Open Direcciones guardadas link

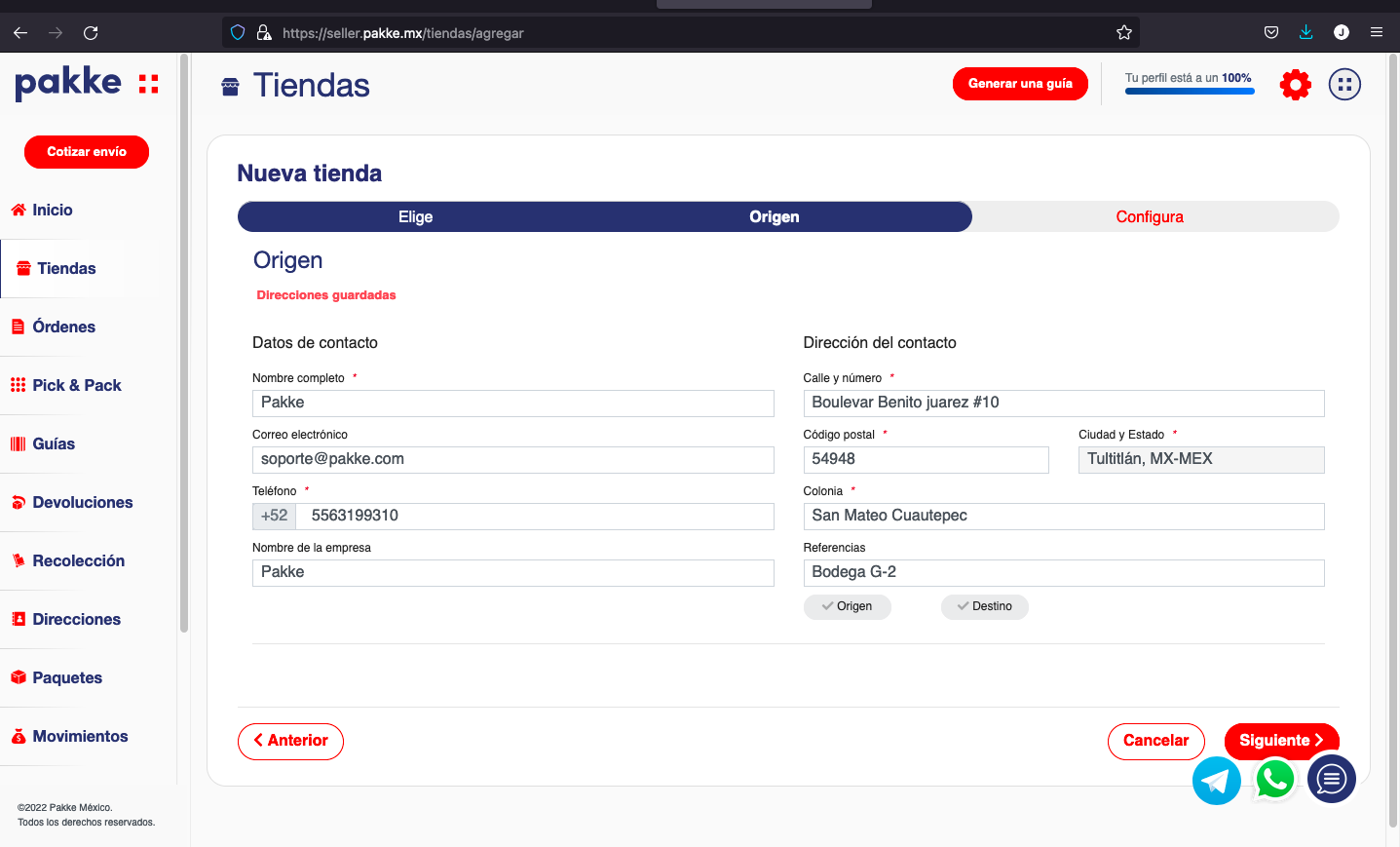[326, 295]
